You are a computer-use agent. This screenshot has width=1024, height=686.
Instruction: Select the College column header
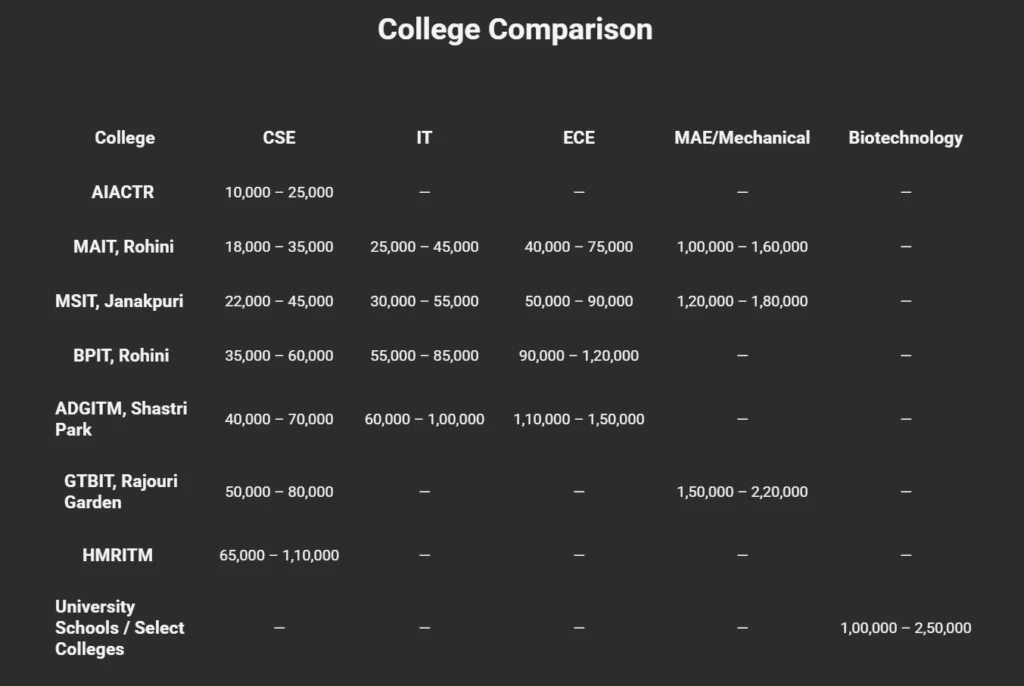tap(125, 138)
